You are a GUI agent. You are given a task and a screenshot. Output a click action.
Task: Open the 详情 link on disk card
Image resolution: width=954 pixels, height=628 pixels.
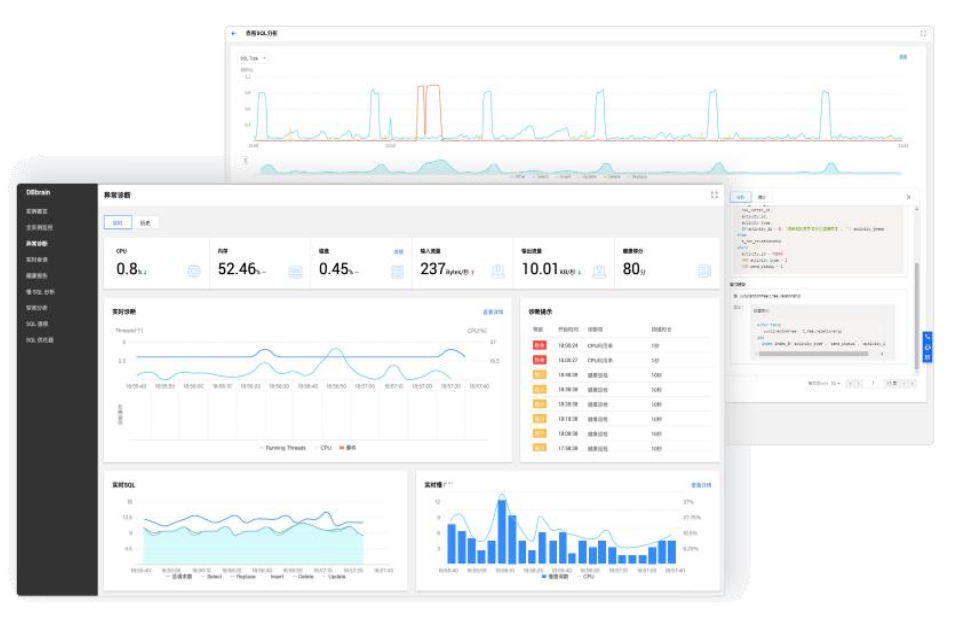(x=398, y=251)
